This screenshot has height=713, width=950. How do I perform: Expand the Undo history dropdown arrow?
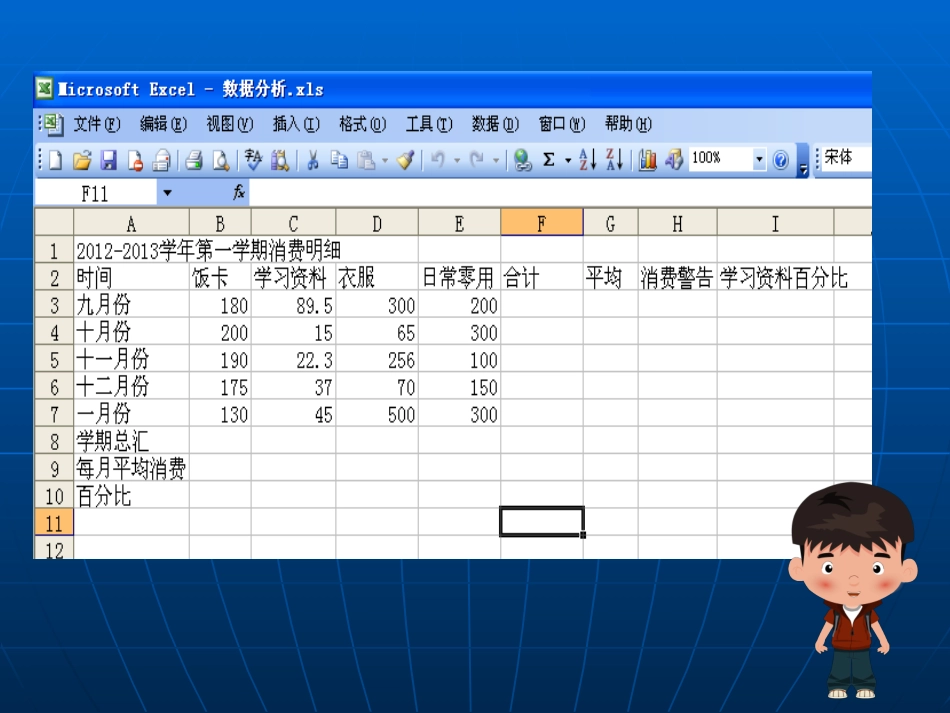click(x=457, y=161)
